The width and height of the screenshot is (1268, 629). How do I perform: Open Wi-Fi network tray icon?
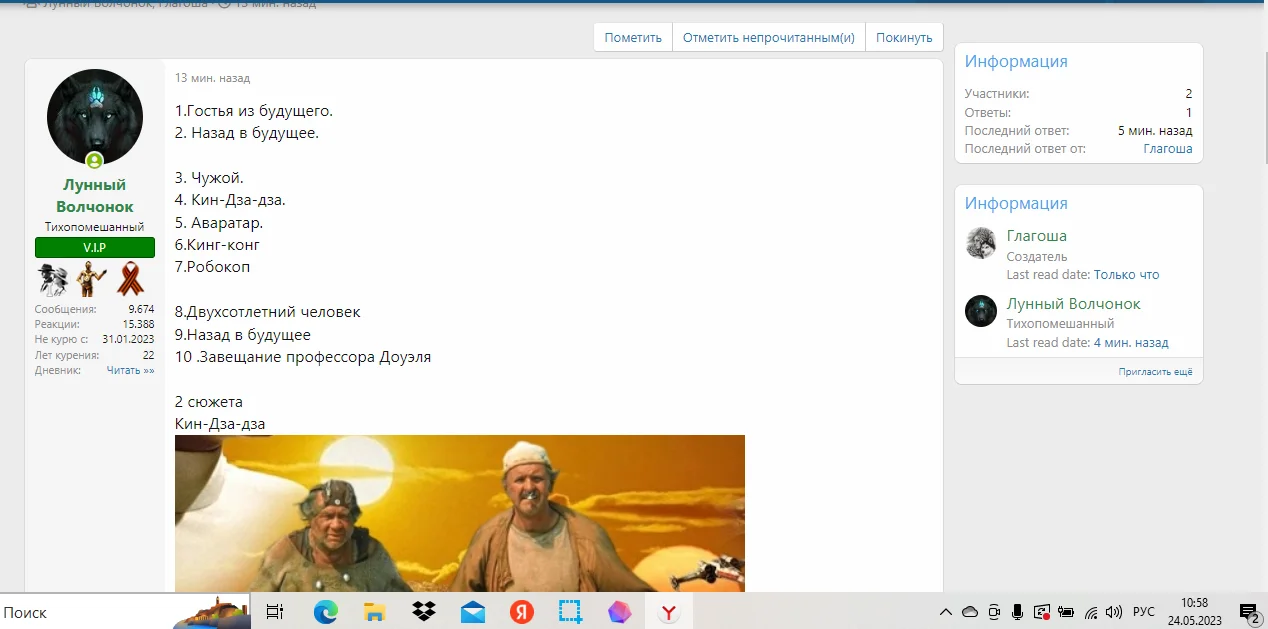coord(1092,612)
